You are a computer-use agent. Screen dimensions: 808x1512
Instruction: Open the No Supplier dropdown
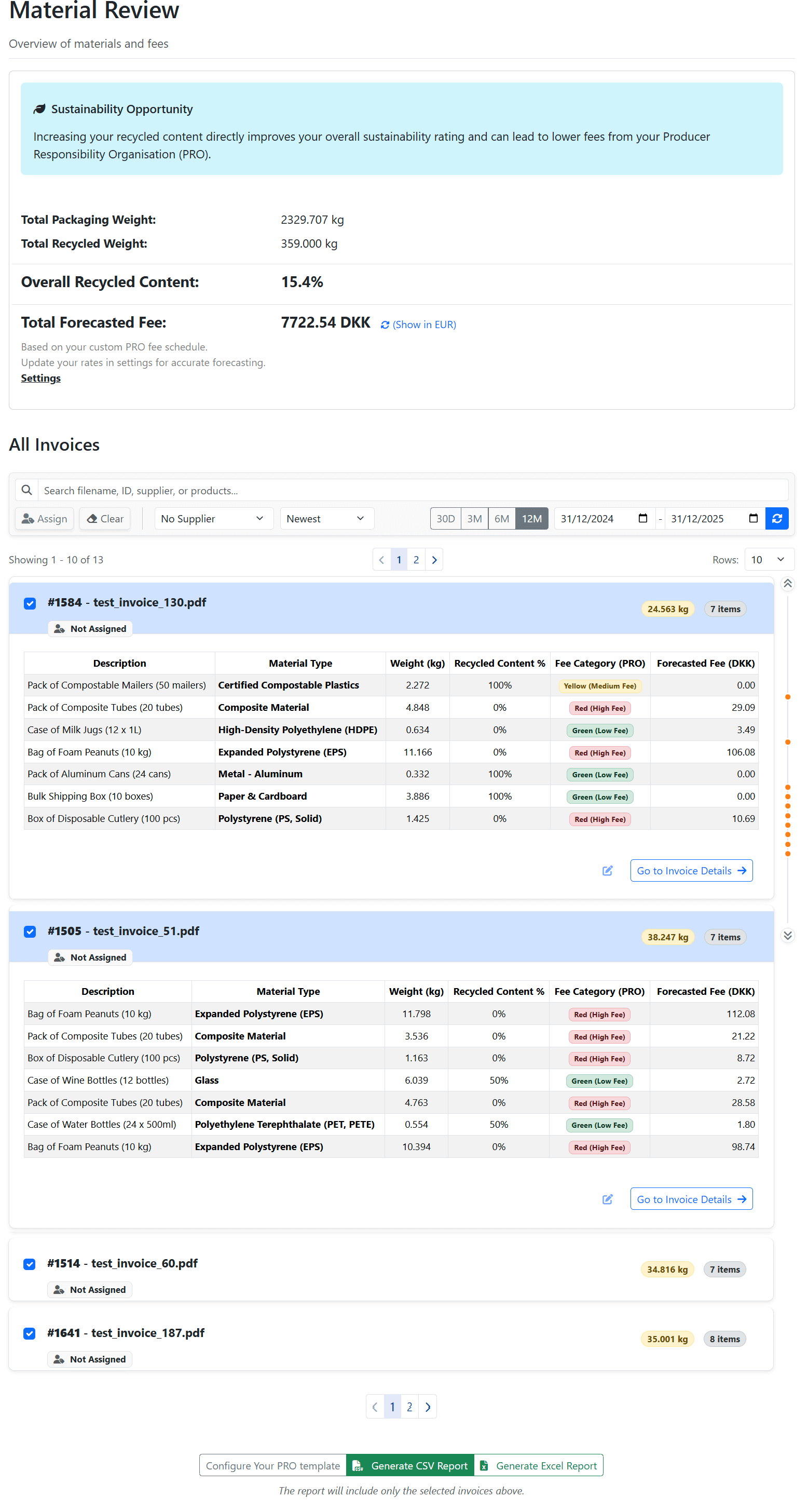(x=214, y=518)
